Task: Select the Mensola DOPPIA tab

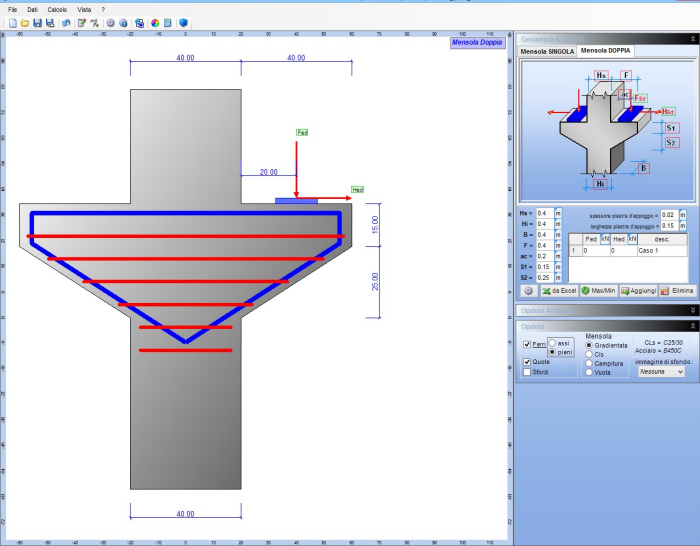Action: pos(605,50)
